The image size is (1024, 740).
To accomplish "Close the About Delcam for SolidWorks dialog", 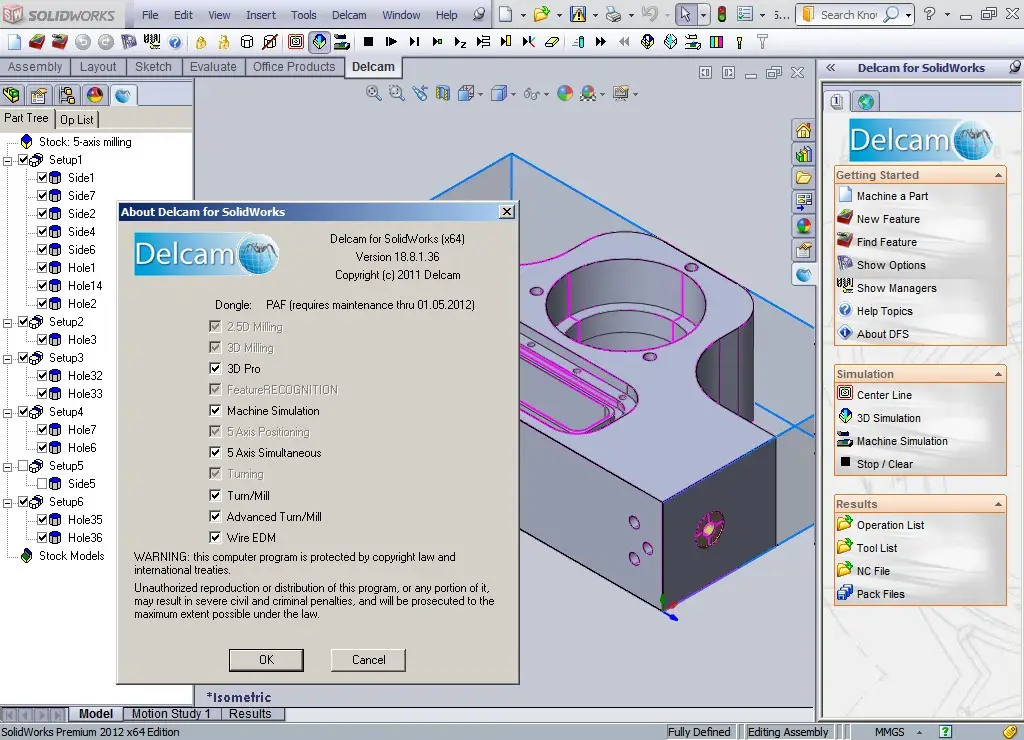I will click(x=507, y=212).
